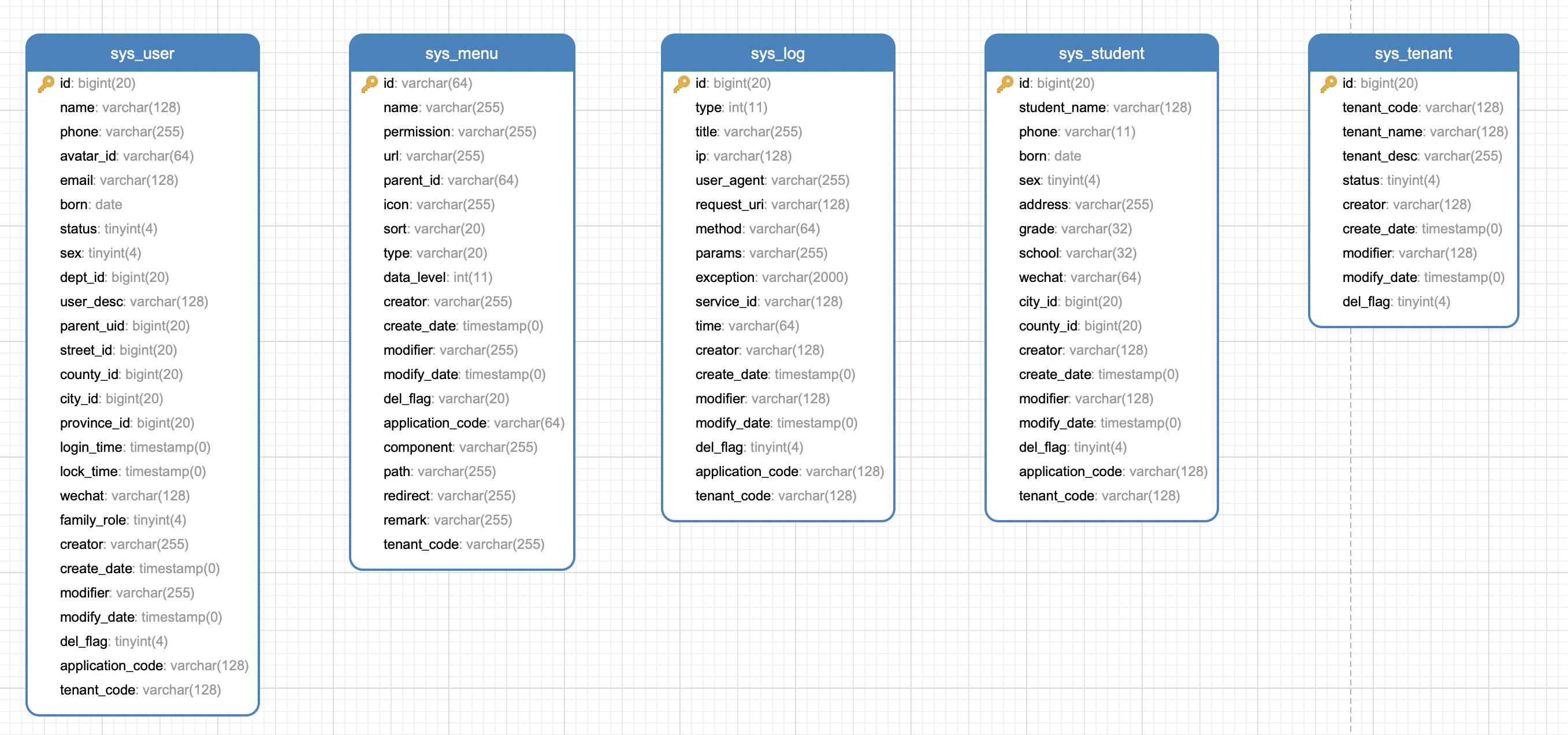This screenshot has width=1568, height=735.
Task: Click the primary key icon in sys_menu
Action: click(370, 84)
